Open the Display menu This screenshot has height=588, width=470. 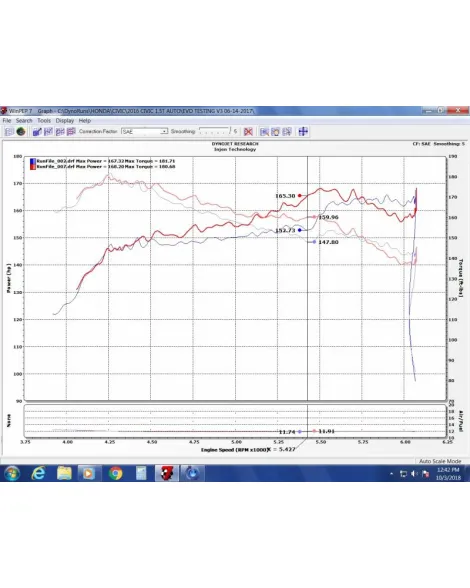click(x=65, y=121)
